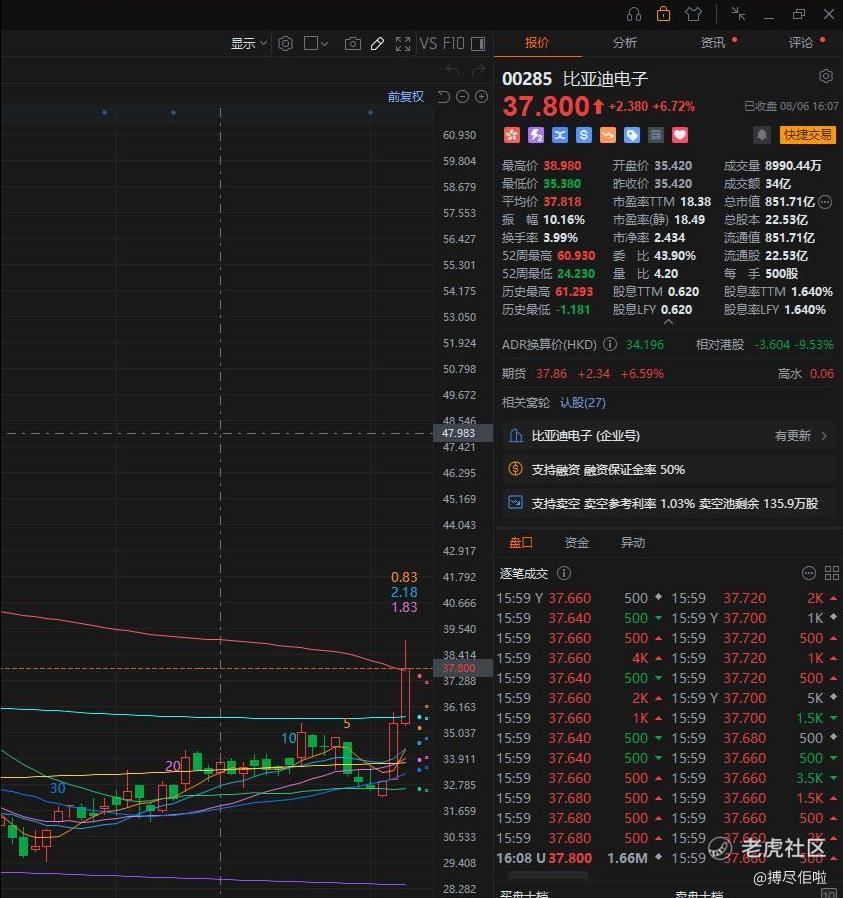Screen dimensions: 843x898
Task: Click the MA indicator value 0.83
Action: (404, 577)
